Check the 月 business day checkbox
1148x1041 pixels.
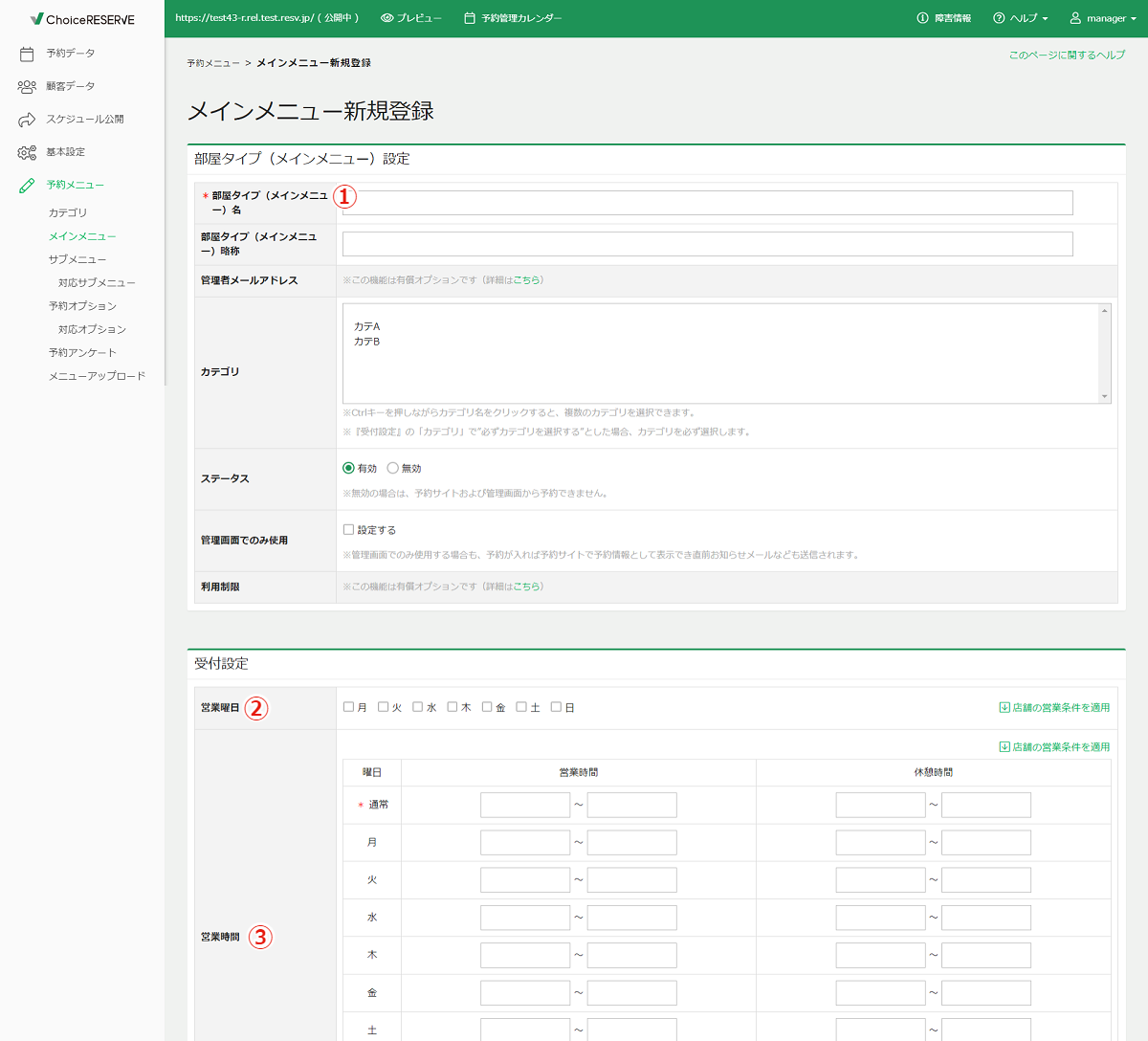coord(348,707)
